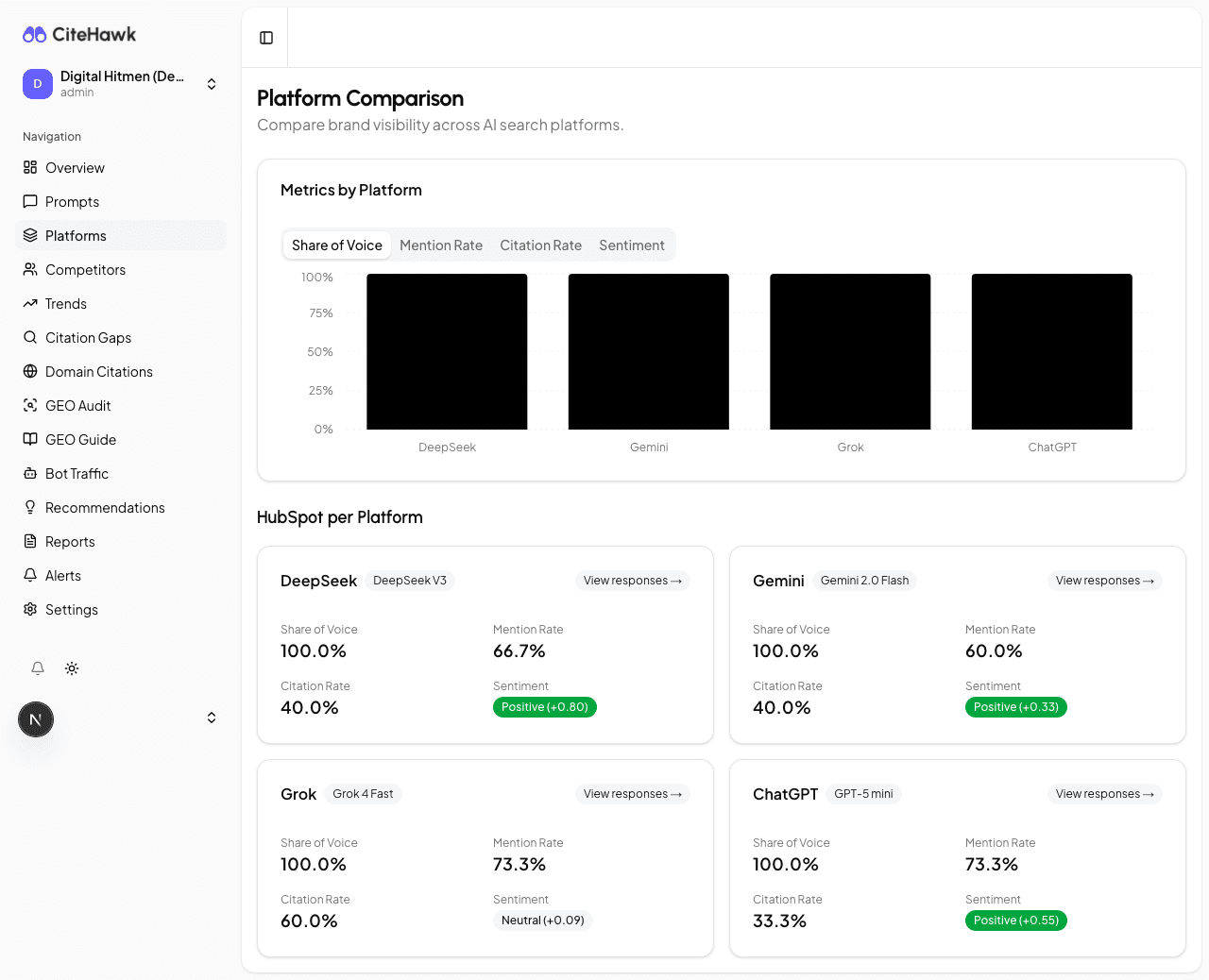This screenshot has height=980, width=1209.
Task: Switch to the Mention Rate tab
Action: (440, 245)
